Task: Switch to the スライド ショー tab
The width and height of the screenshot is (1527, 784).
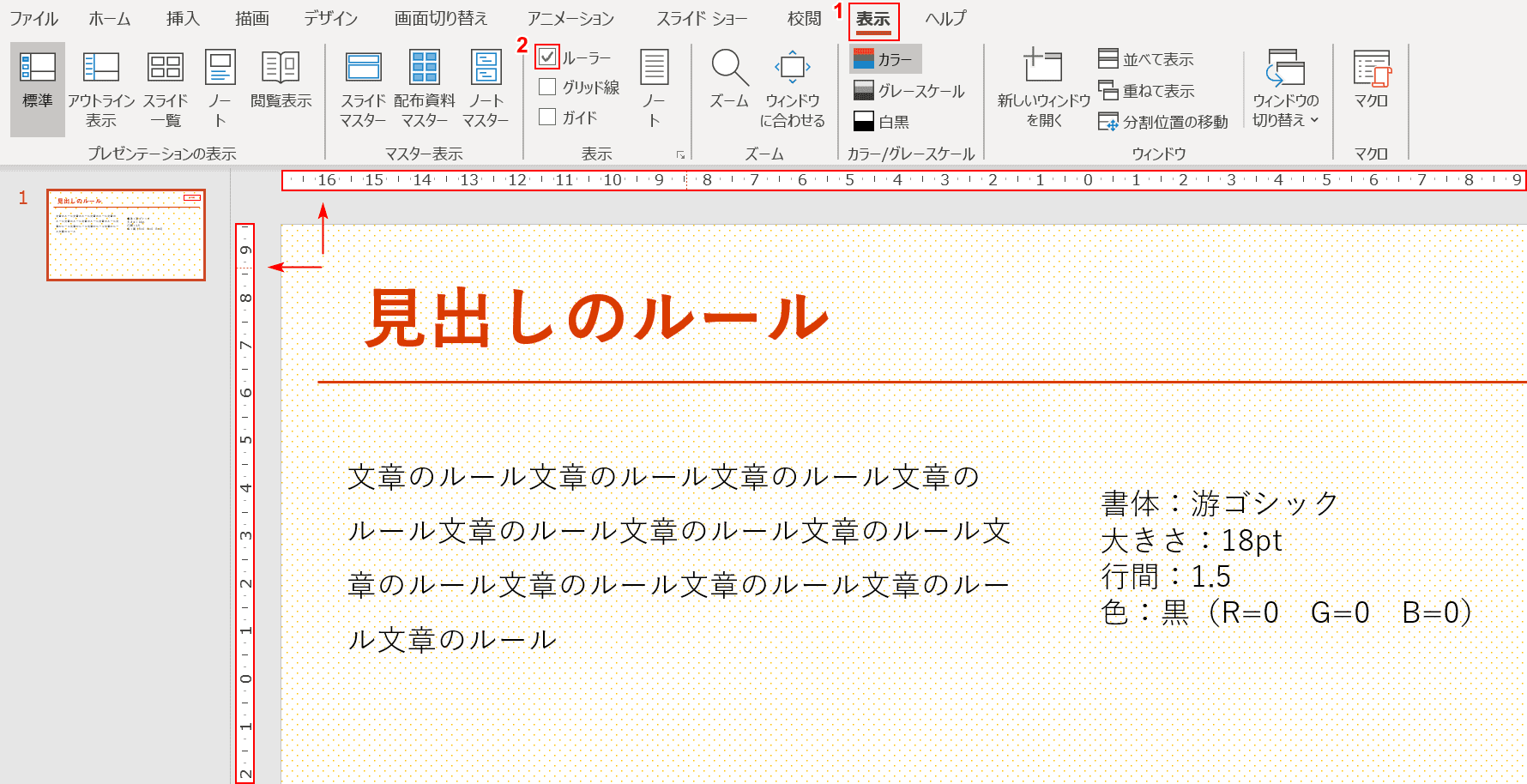Action: [702, 19]
